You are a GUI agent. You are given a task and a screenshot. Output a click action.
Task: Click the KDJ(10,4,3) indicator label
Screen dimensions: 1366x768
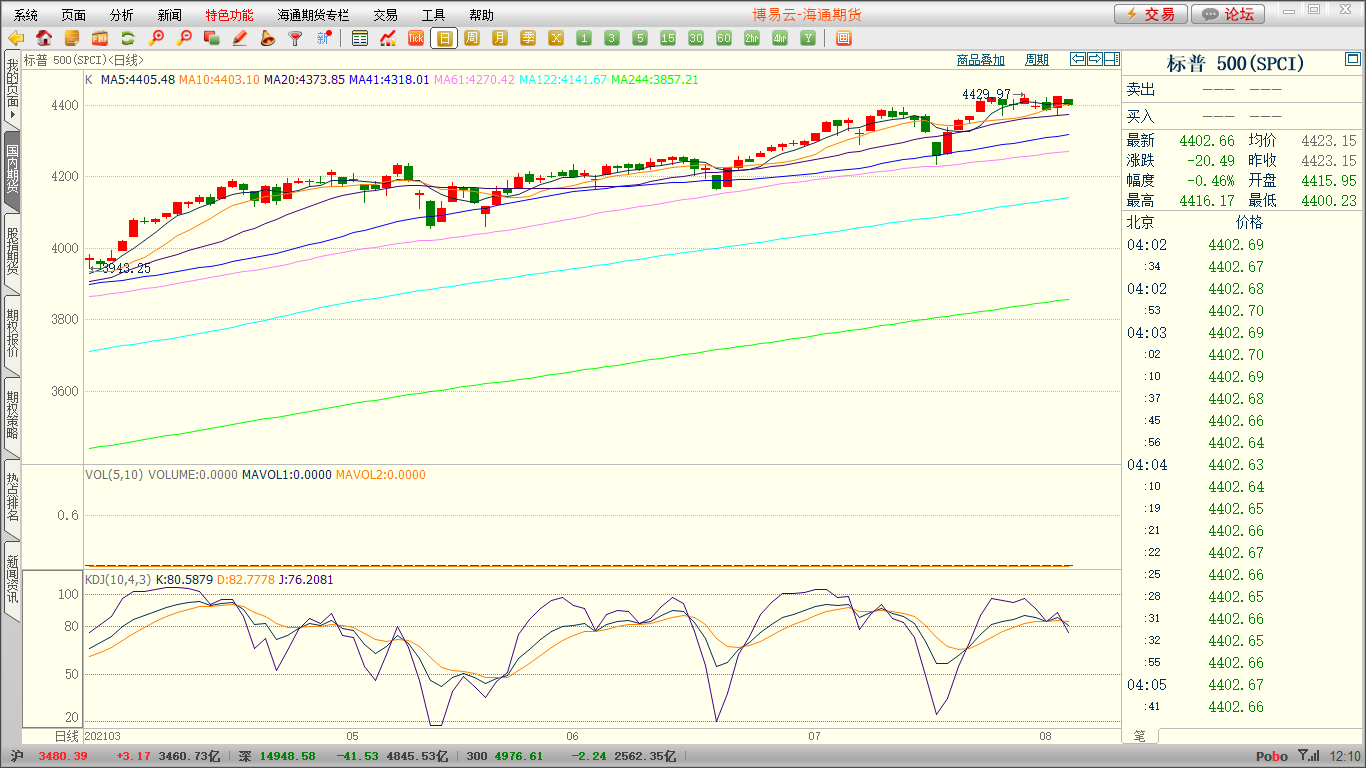pos(118,579)
